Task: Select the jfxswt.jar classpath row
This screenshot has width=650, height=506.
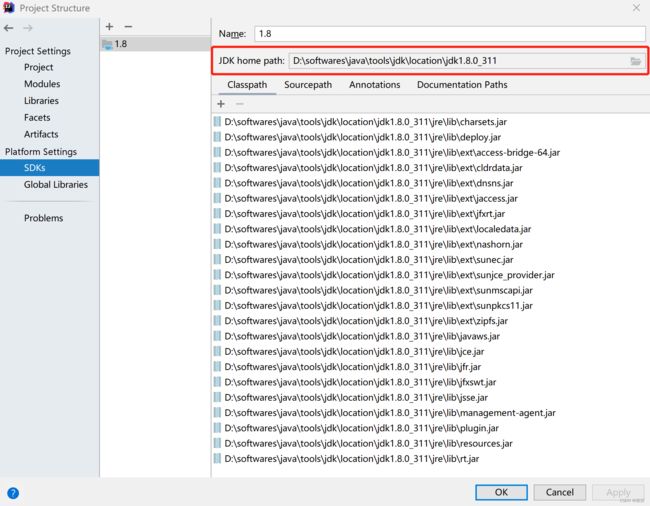Action: [430, 383]
